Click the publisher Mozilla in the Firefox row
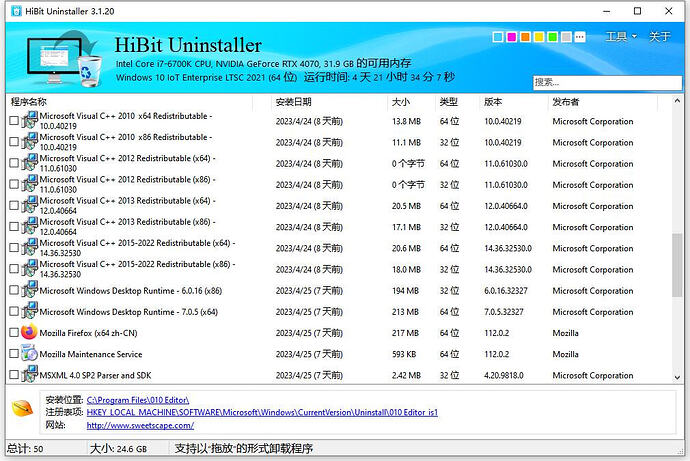This screenshot has width=690, height=461. click(x=565, y=333)
